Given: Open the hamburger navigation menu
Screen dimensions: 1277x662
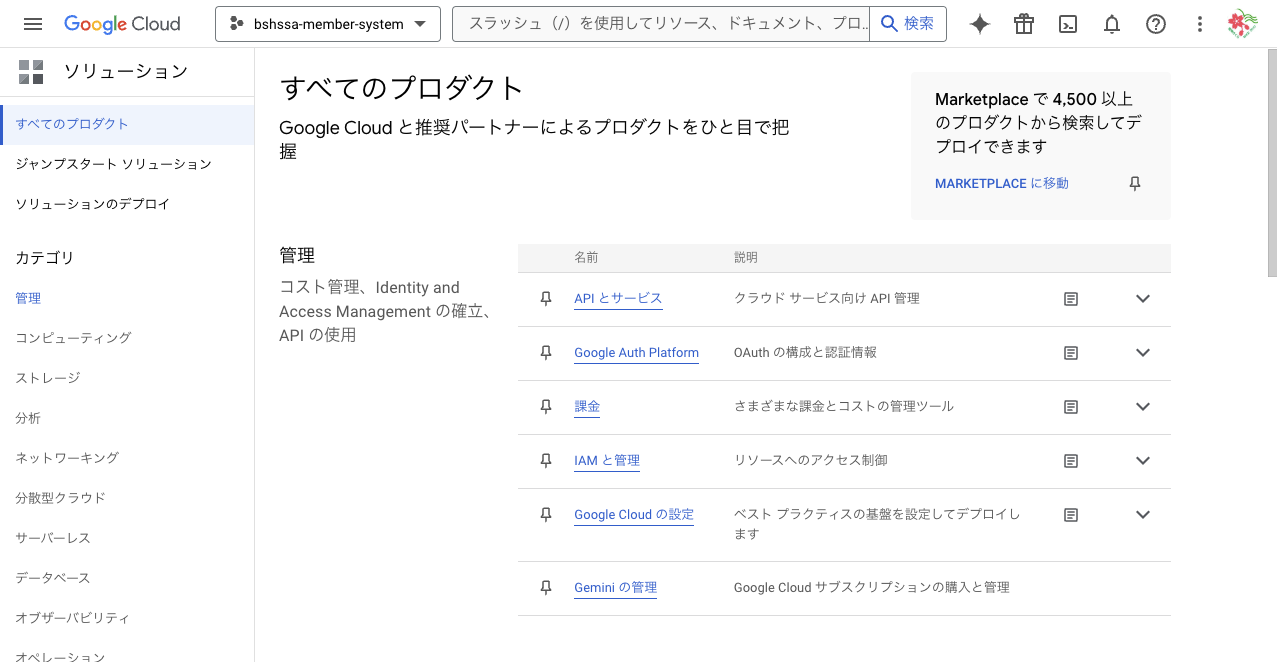Looking at the screenshot, I should [33, 24].
